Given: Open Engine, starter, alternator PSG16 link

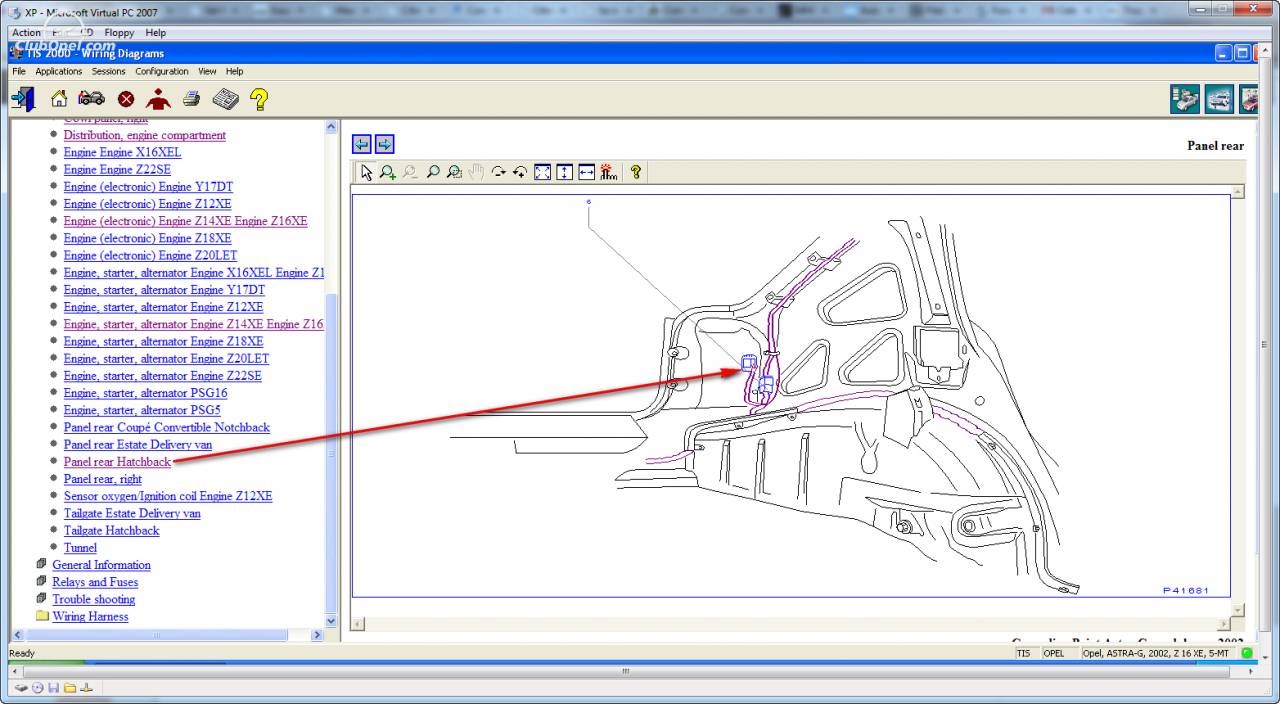Looking at the screenshot, I should pos(145,393).
